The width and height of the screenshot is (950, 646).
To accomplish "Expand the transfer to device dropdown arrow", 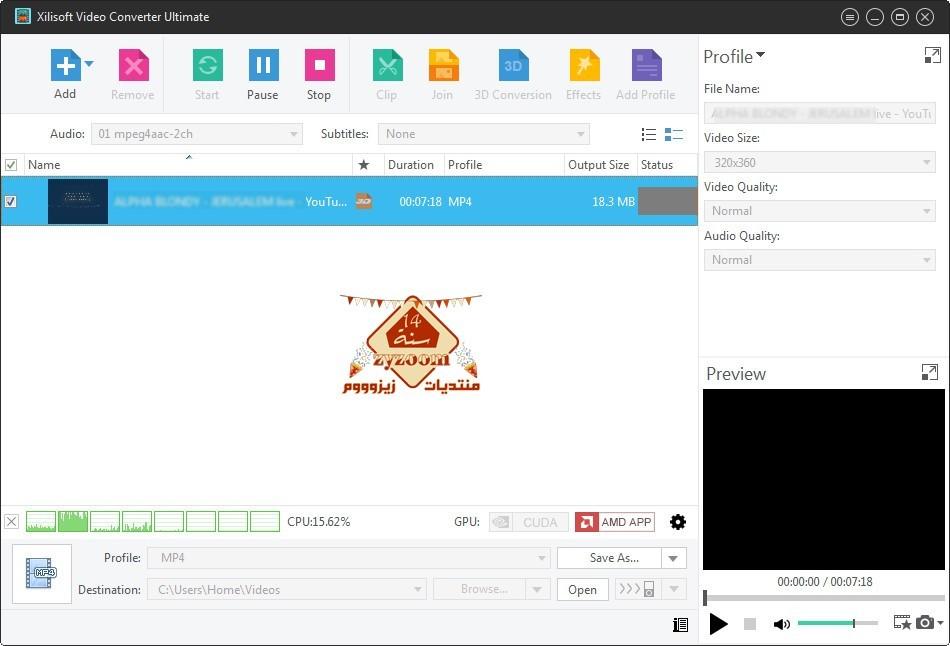I will tap(674, 589).
